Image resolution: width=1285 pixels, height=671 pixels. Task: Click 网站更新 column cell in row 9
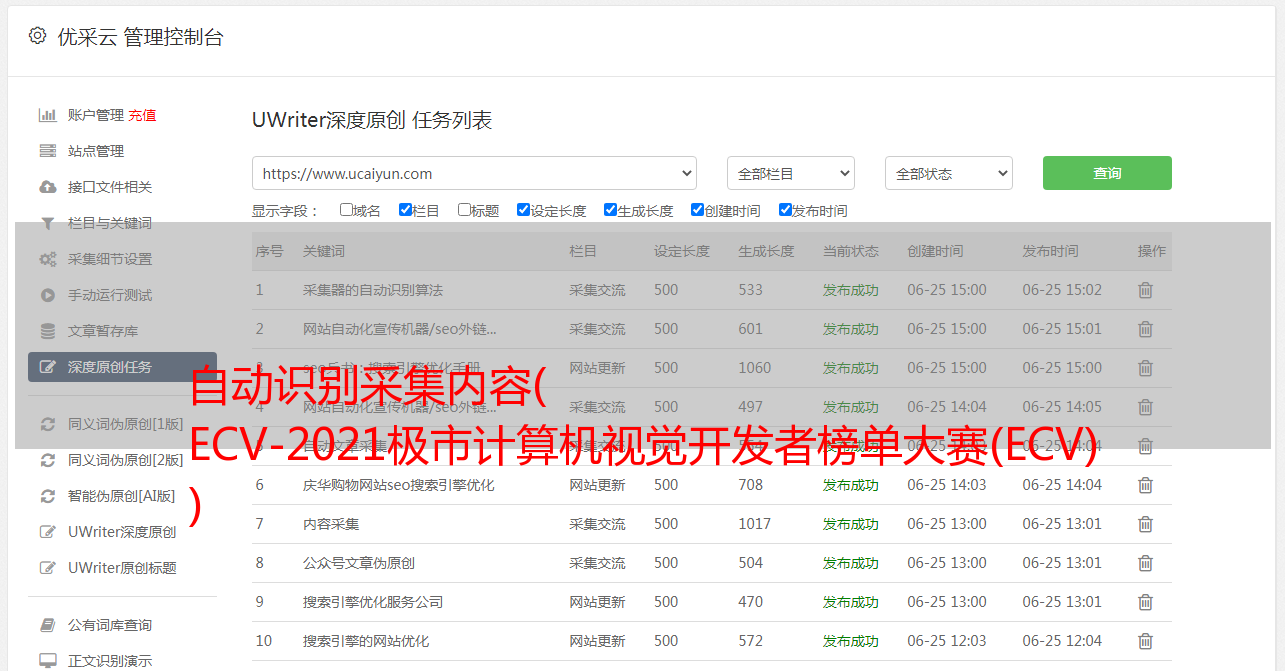597,602
